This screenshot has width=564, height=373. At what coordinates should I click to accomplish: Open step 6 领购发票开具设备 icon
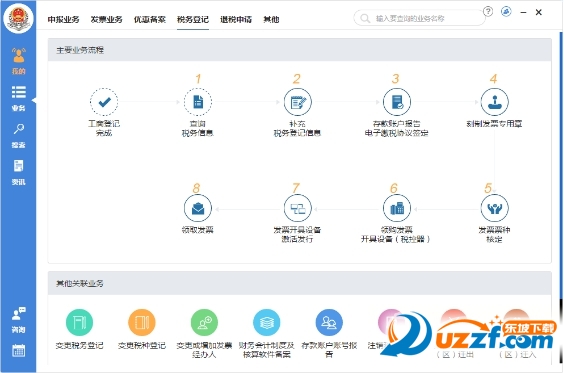396,208
